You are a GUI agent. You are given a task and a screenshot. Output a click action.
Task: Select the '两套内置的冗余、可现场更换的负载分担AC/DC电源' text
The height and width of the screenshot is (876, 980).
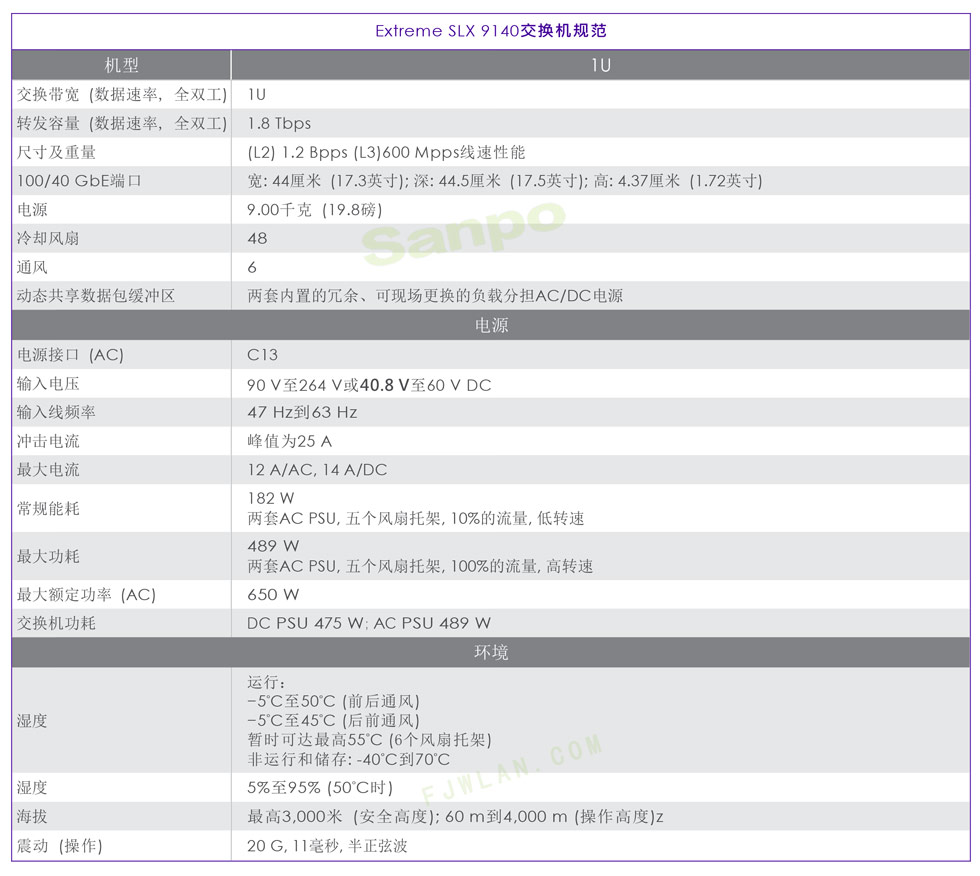(435, 296)
